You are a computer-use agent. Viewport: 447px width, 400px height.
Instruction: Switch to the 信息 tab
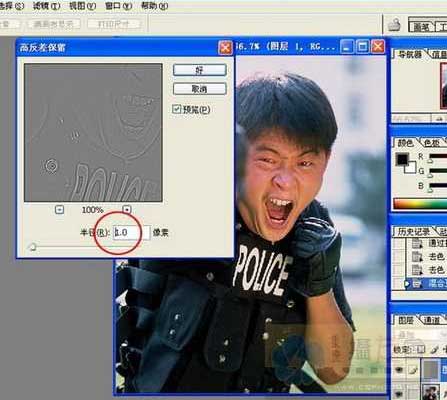pos(439,54)
